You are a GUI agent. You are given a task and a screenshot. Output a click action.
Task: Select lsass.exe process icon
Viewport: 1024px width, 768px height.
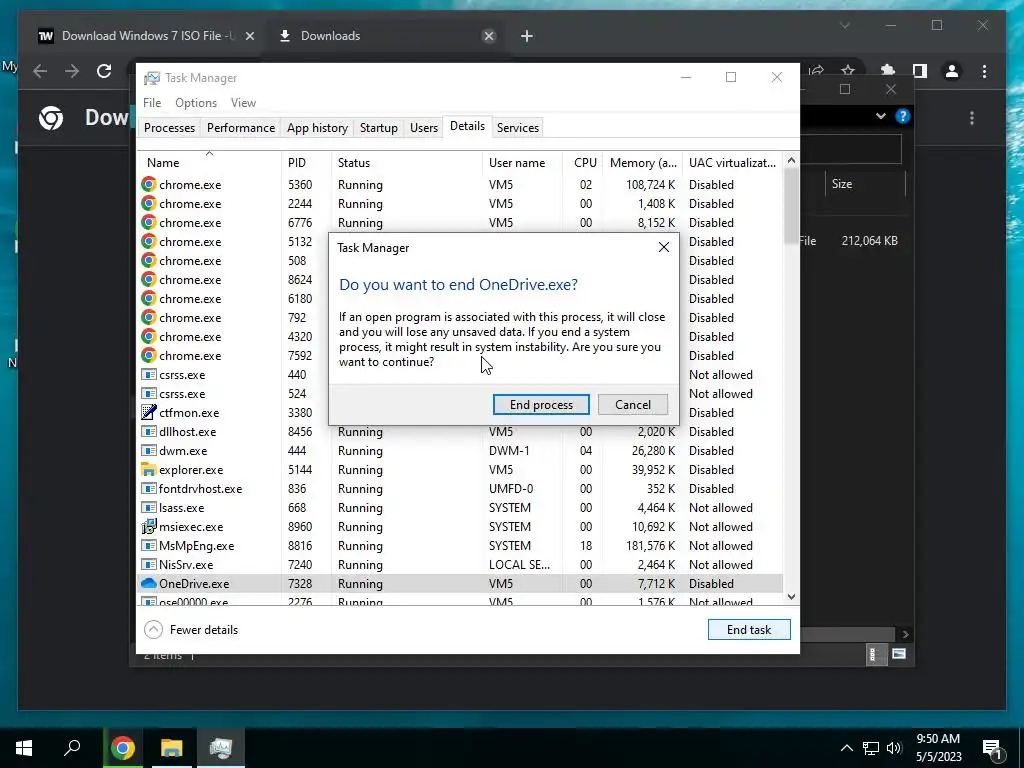149,507
